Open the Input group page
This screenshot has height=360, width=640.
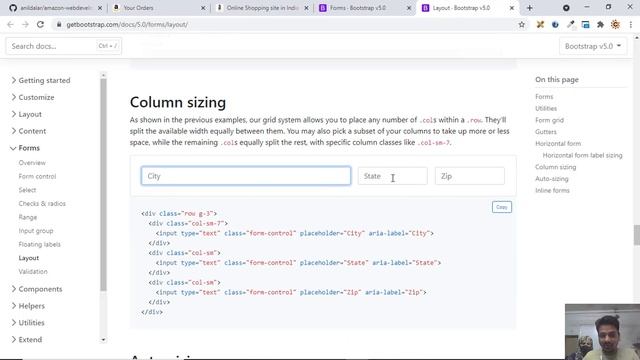(36, 231)
